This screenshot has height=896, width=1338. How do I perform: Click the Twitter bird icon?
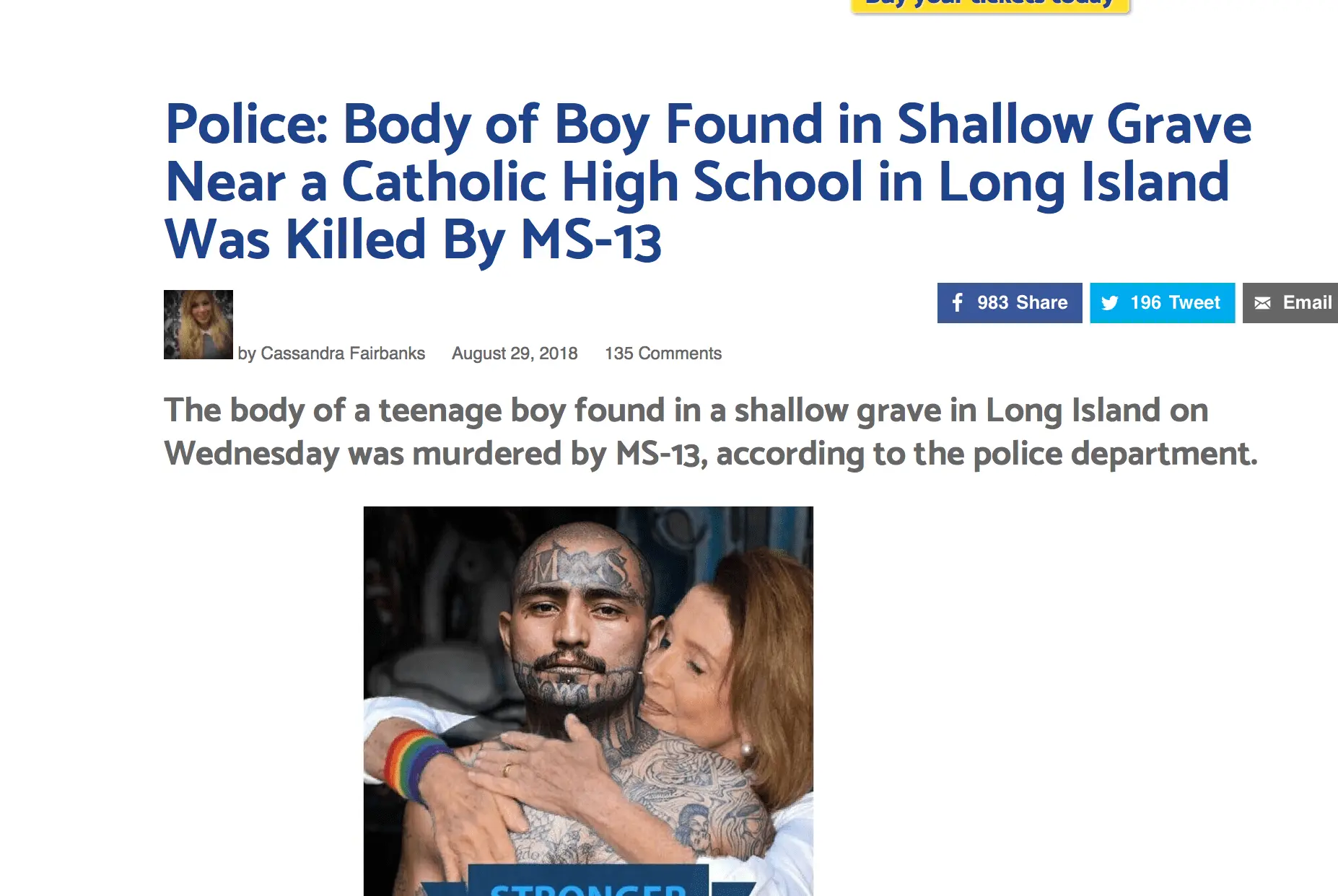[1110, 303]
